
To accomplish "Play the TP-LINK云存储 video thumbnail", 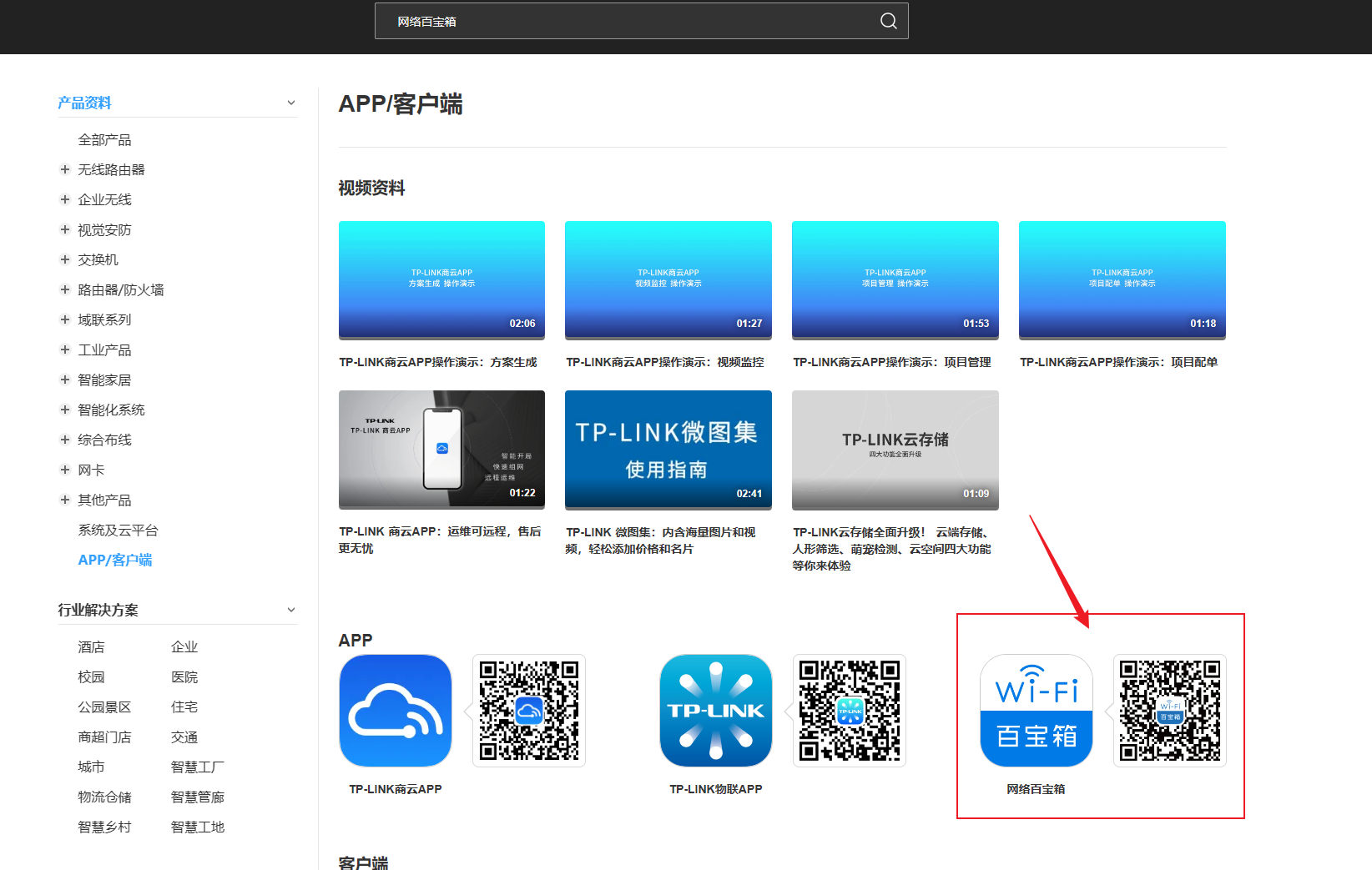I will [x=895, y=450].
